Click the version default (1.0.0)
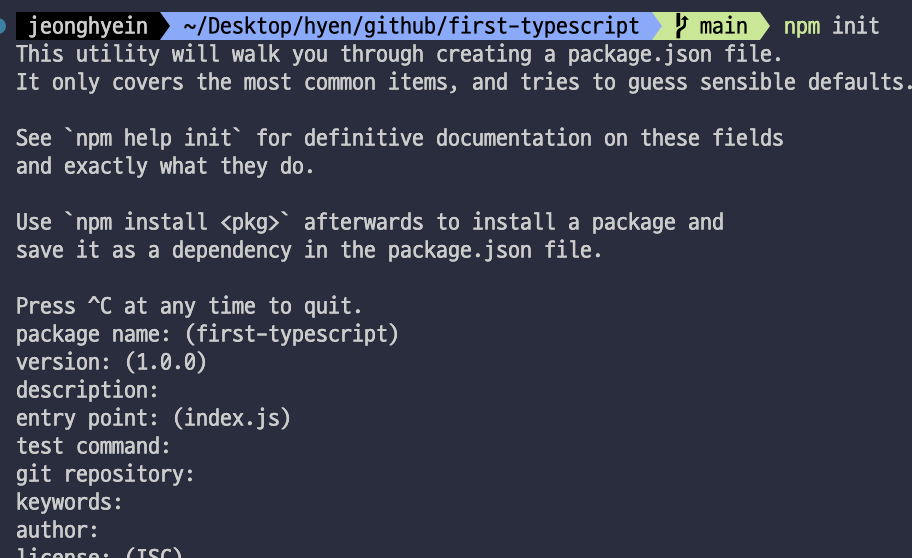 [166, 362]
